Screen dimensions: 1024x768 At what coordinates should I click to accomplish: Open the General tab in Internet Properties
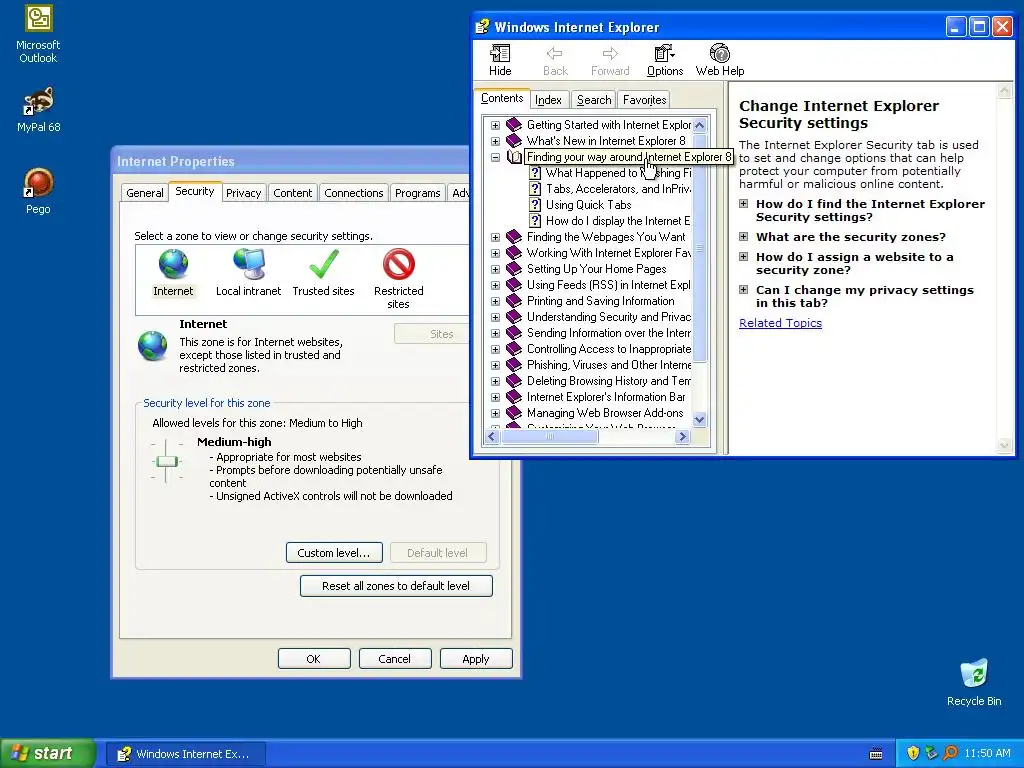(144, 193)
